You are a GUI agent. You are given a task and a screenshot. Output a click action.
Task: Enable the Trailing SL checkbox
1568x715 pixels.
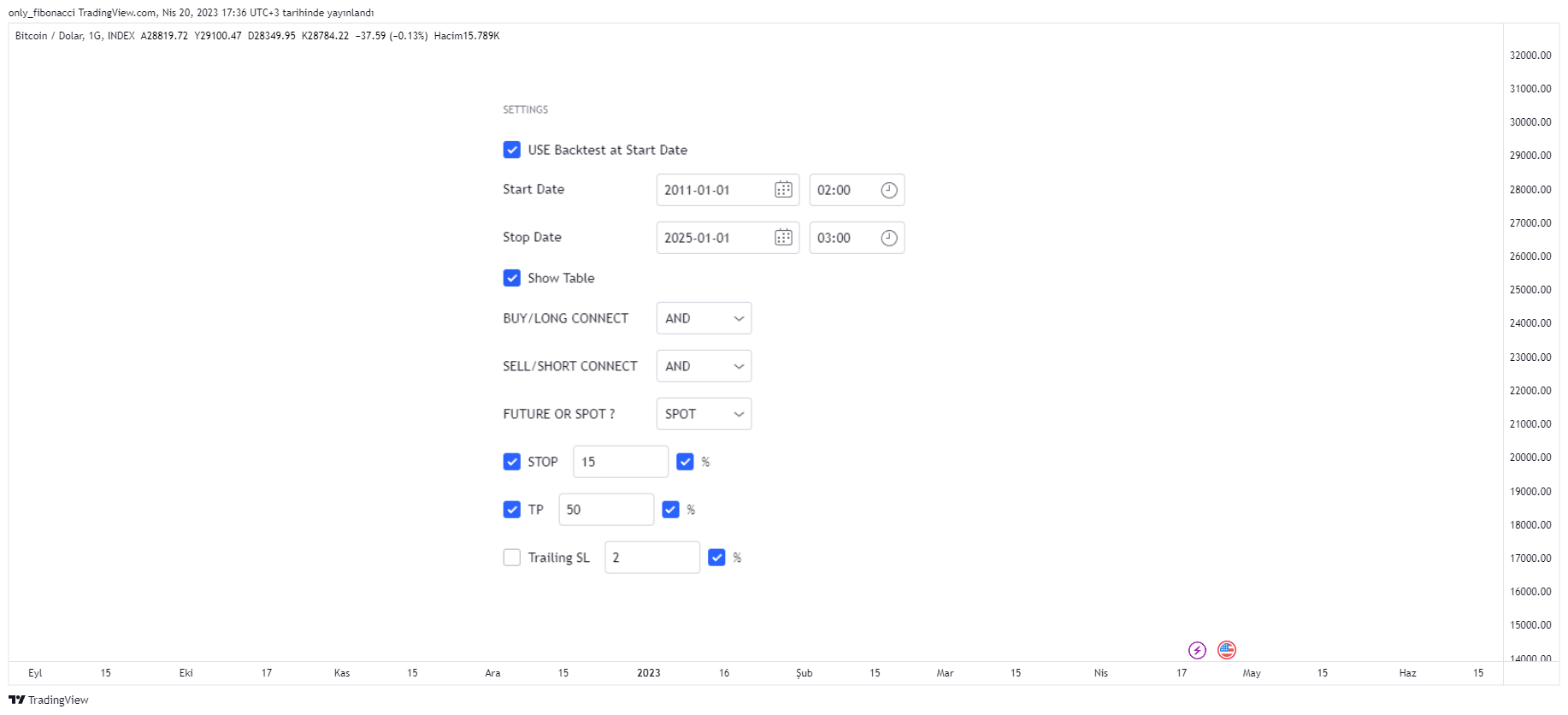[x=512, y=558]
